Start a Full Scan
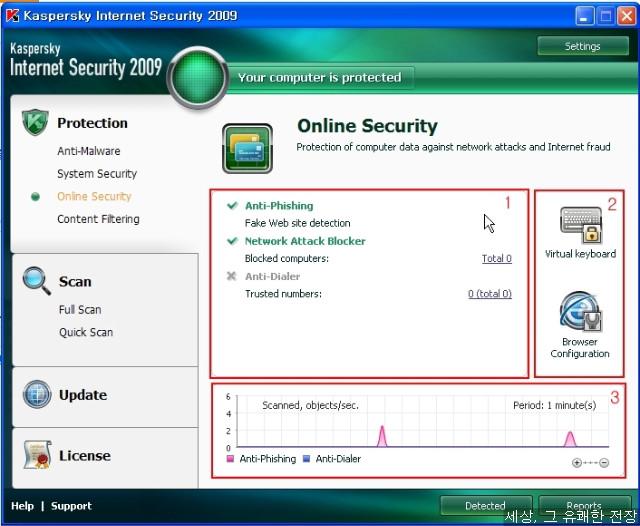Viewport: 640px width, 526px height. coord(80,310)
